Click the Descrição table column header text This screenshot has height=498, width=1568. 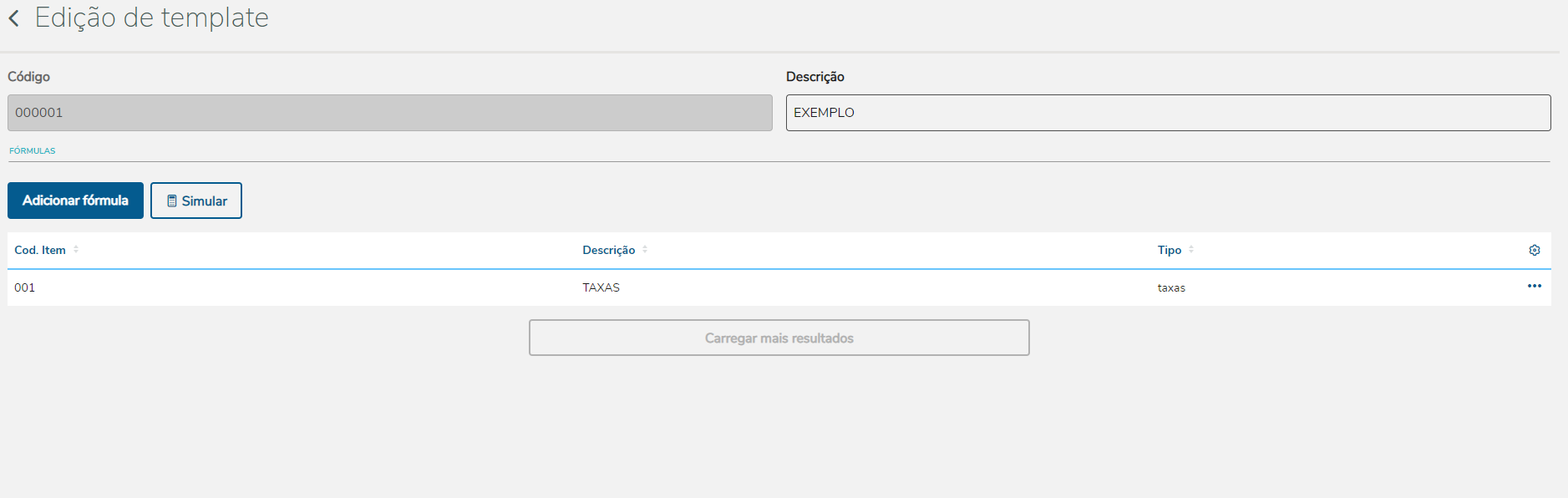point(608,250)
